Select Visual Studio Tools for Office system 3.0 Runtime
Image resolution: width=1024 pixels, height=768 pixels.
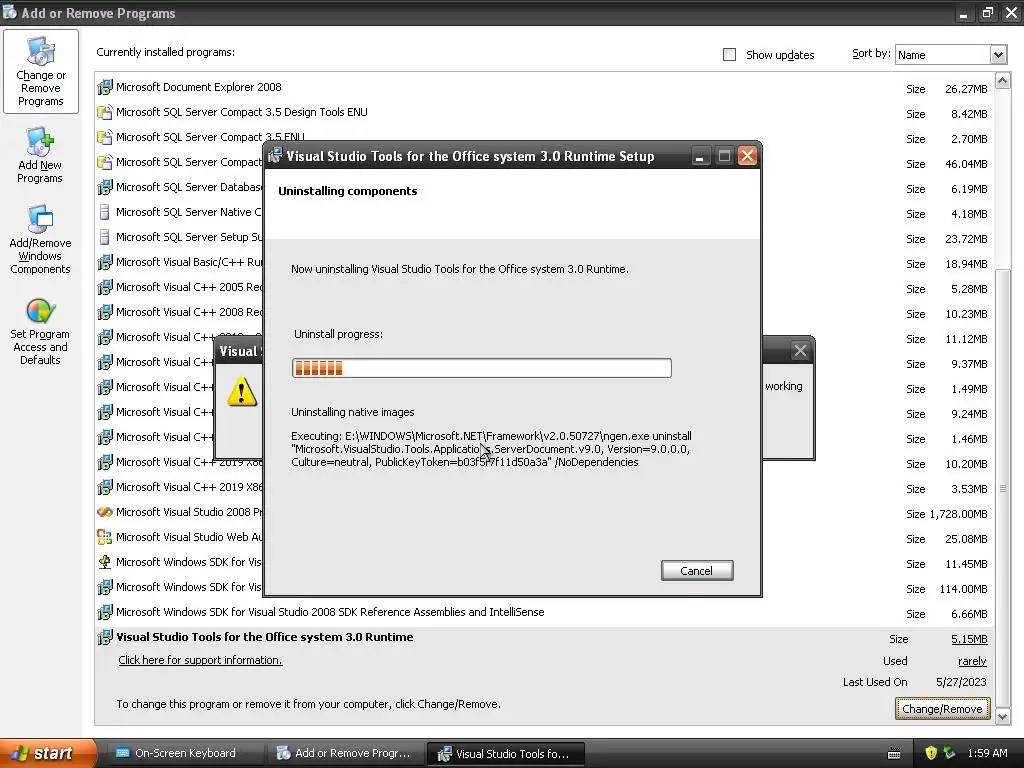click(264, 637)
